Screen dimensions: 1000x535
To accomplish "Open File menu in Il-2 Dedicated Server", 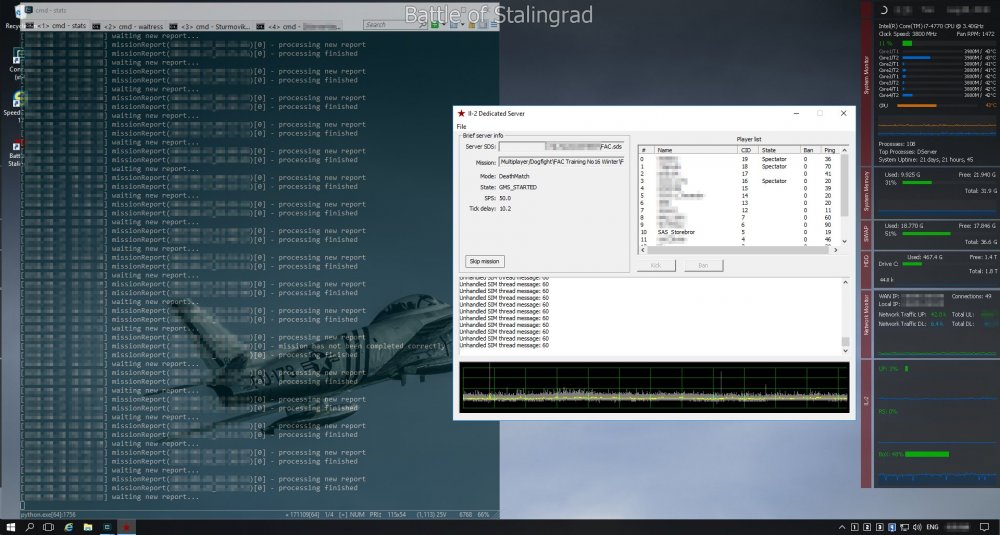I will pyautogui.click(x=461, y=126).
